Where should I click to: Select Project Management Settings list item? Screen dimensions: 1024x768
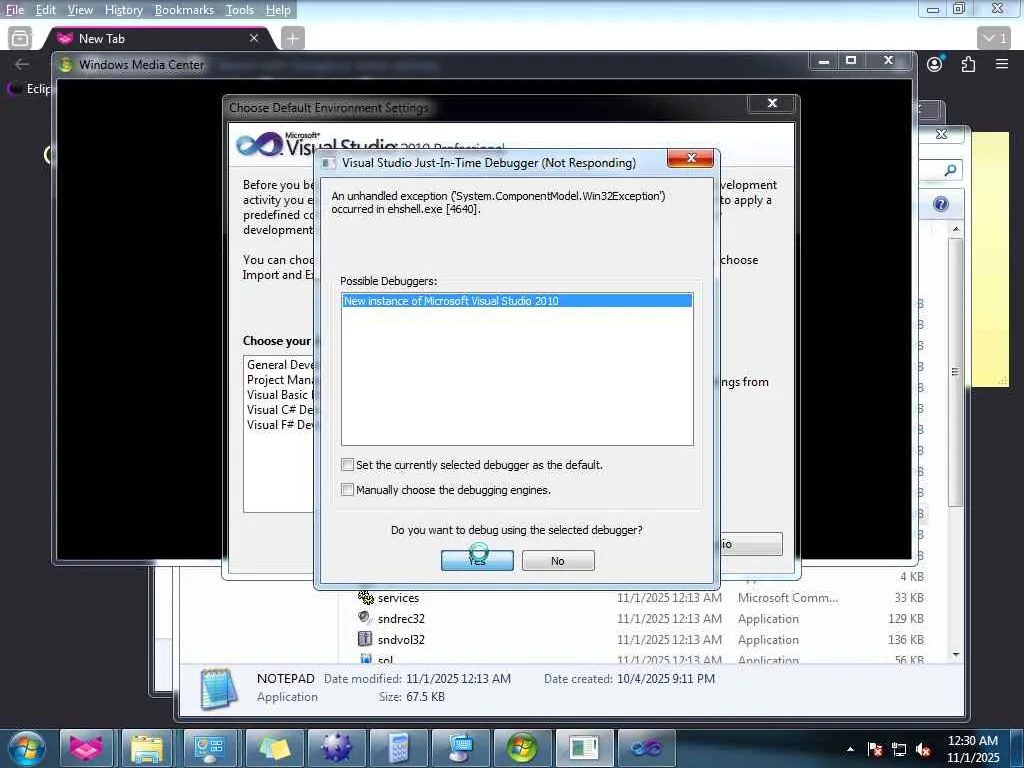pyautogui.click(x=280, y=380)
